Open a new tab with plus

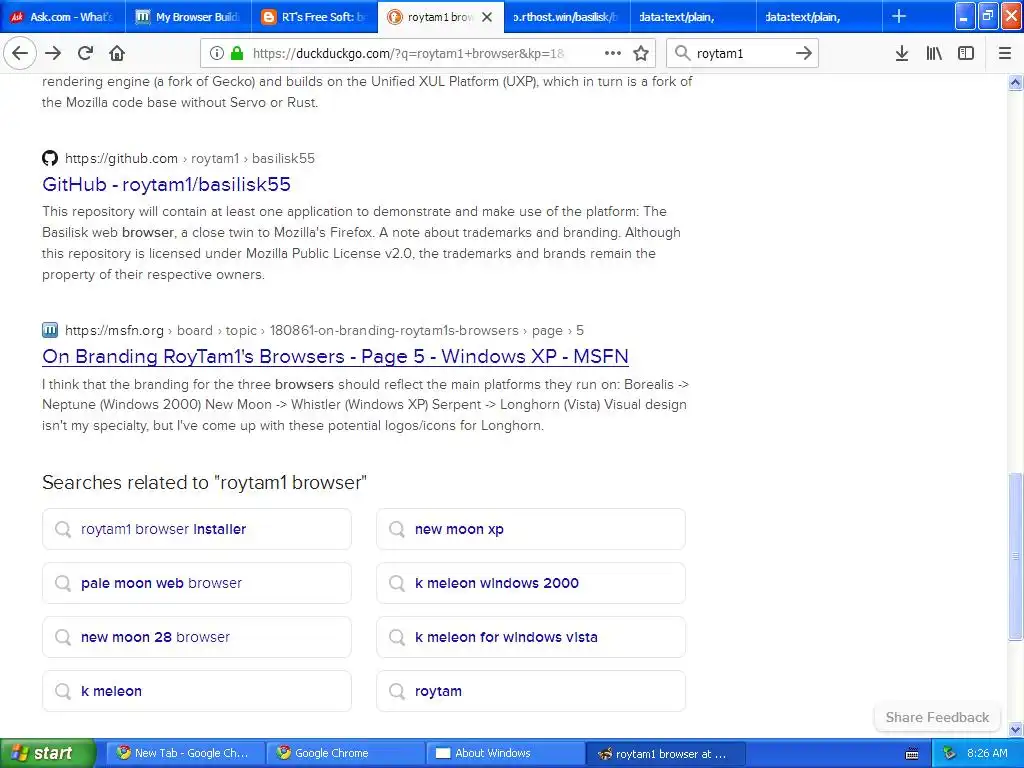(899, 16)
